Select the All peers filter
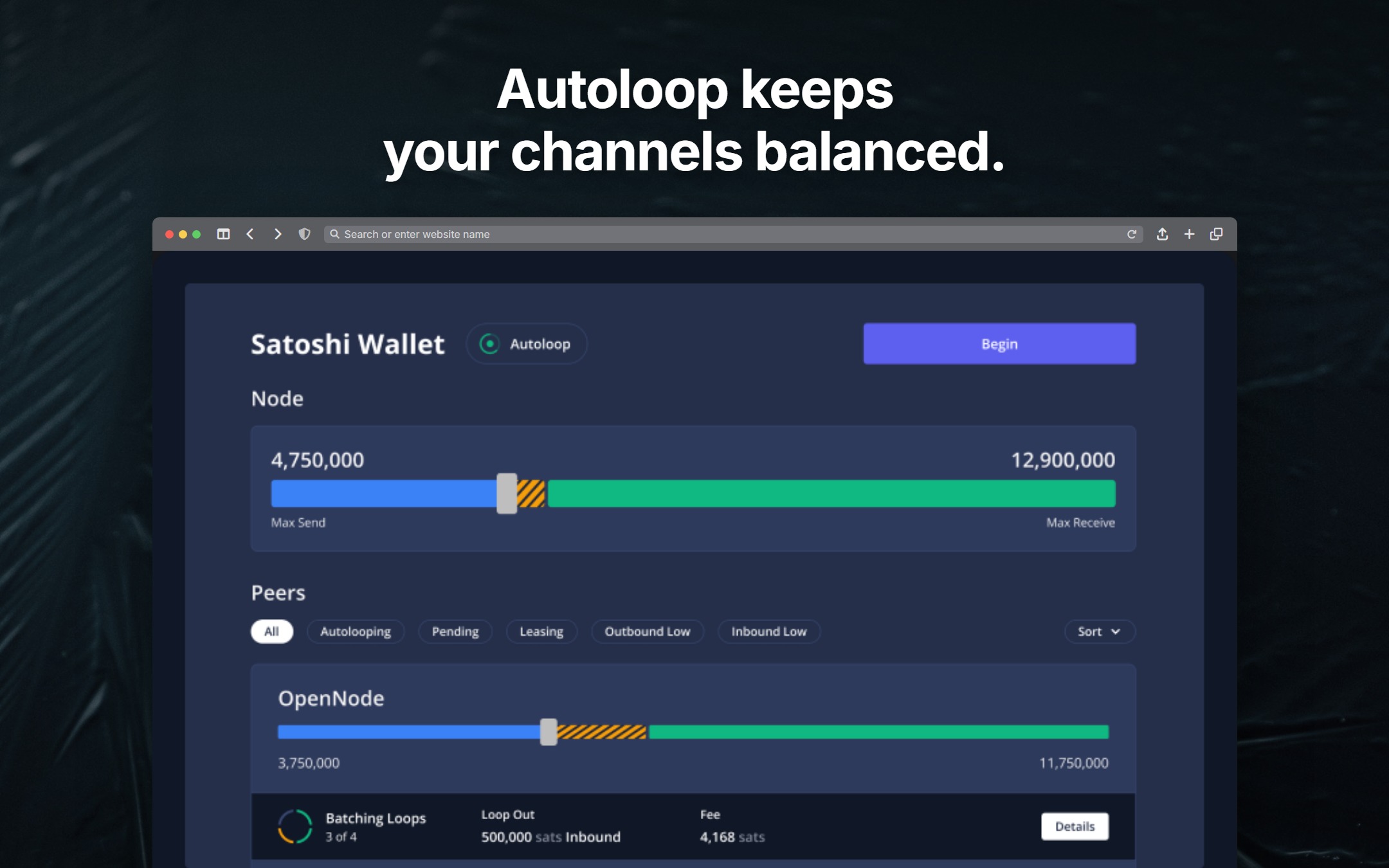The width and height of the screenshot is (1389, 868). pos(272,631)
